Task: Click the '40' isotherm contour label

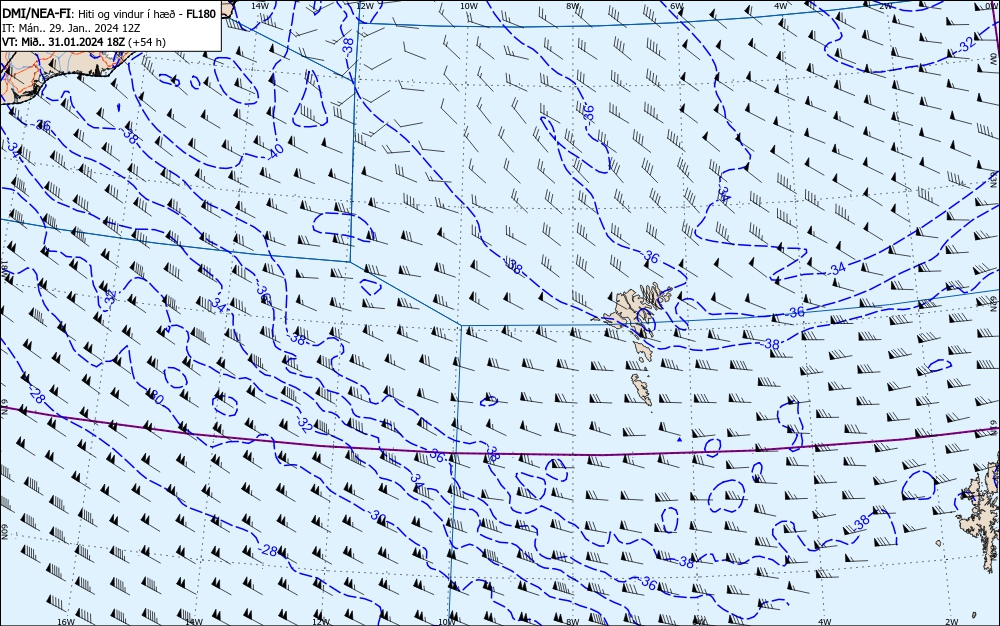Action: (276, 152)
